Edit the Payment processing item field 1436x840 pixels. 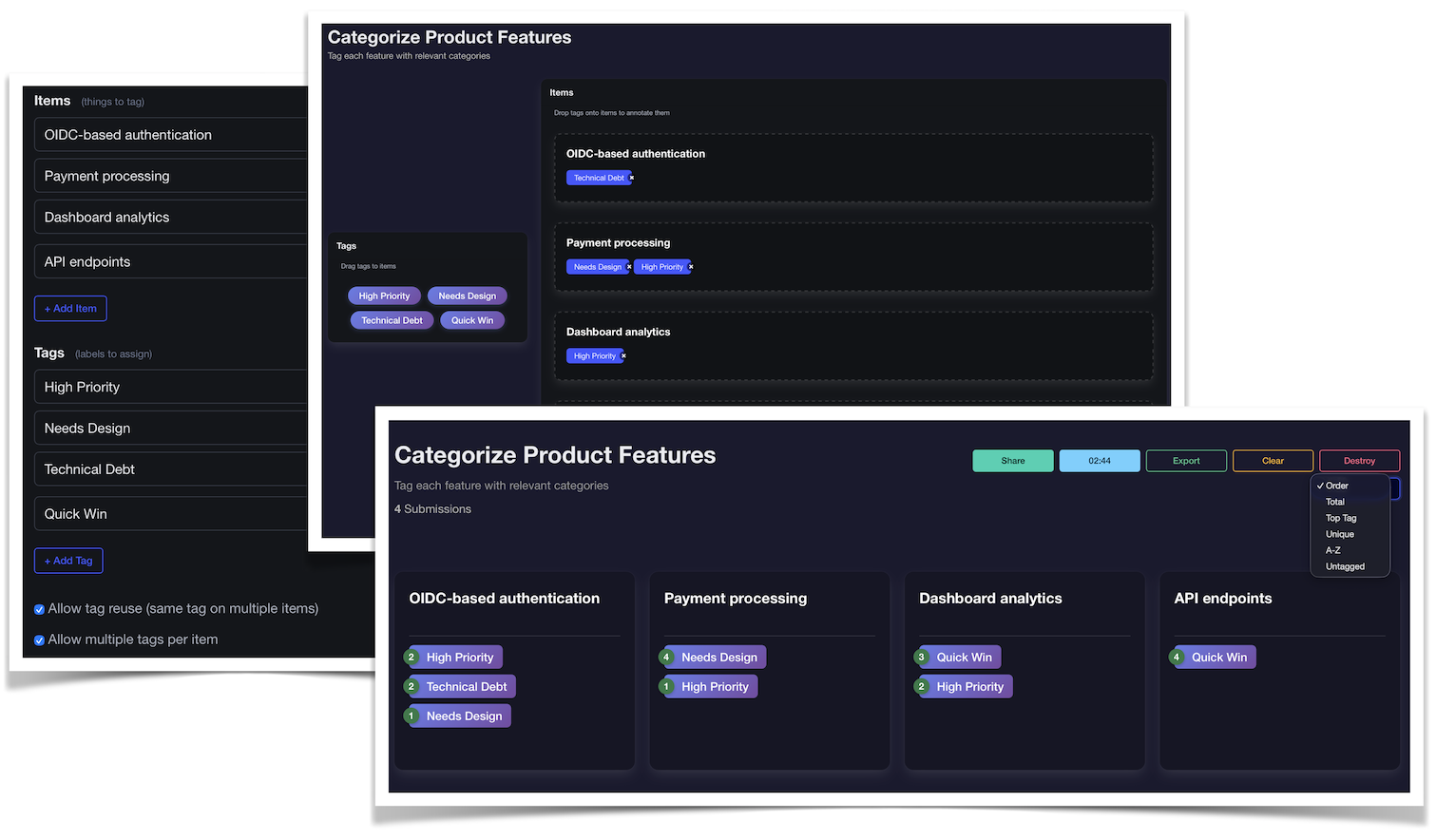(x=171, y=177)
